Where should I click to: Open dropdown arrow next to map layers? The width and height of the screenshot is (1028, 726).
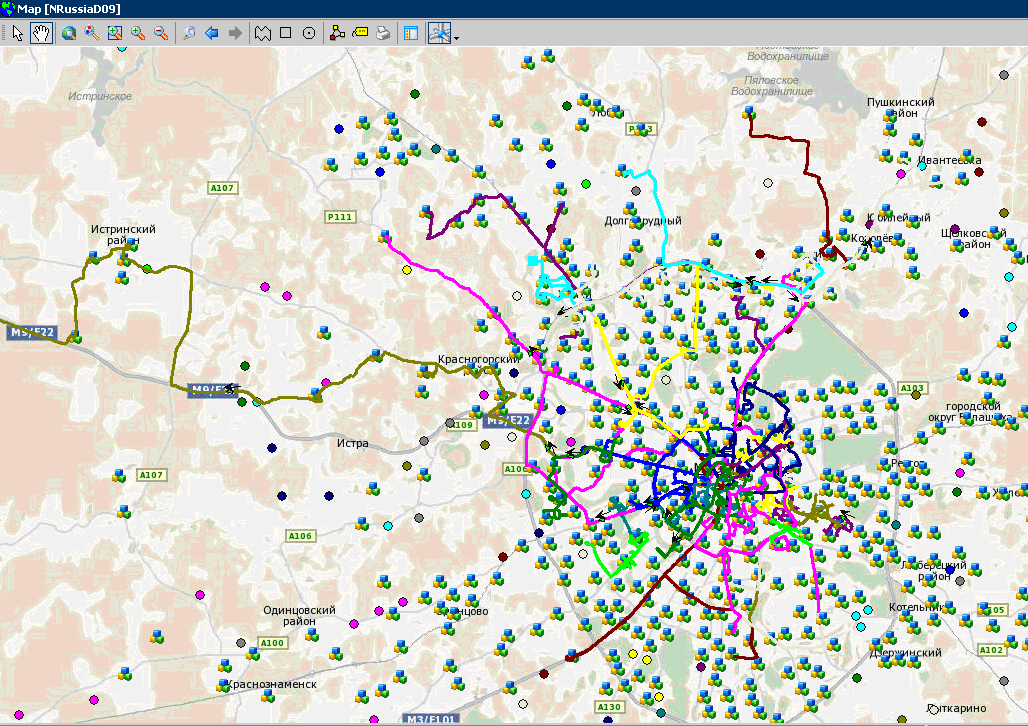coord(457,38)
